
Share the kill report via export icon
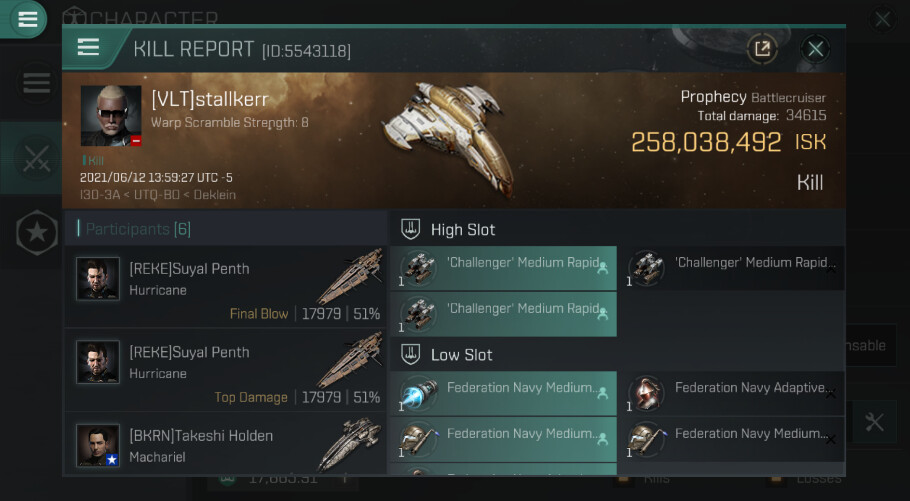tap(762, 48)
